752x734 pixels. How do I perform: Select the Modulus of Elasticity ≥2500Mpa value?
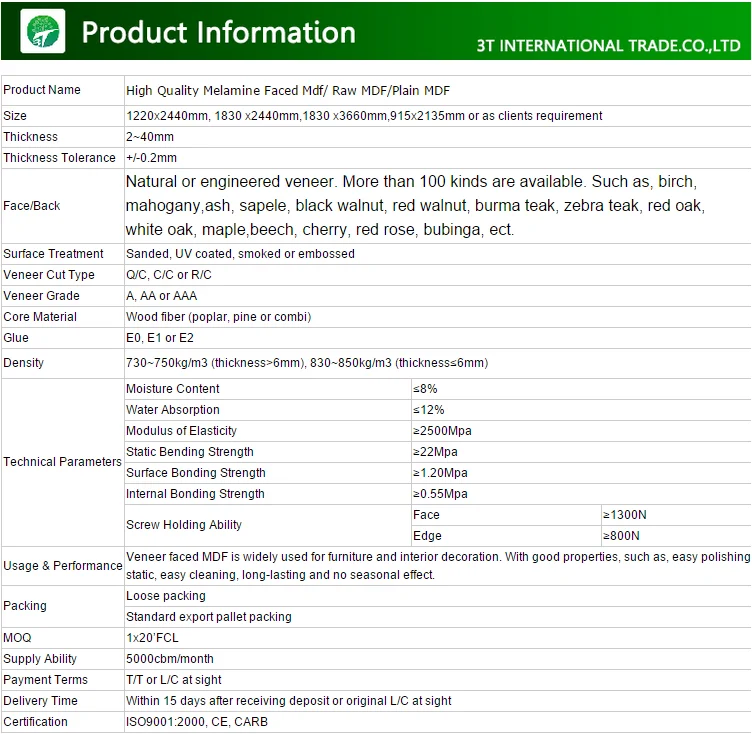pyautogui.click(x=442, y=431)
